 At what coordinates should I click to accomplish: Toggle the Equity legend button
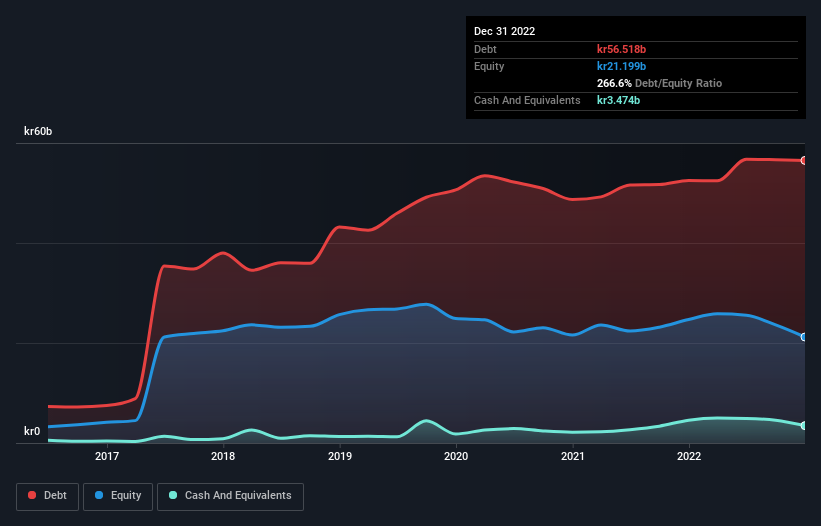(118, 496)
